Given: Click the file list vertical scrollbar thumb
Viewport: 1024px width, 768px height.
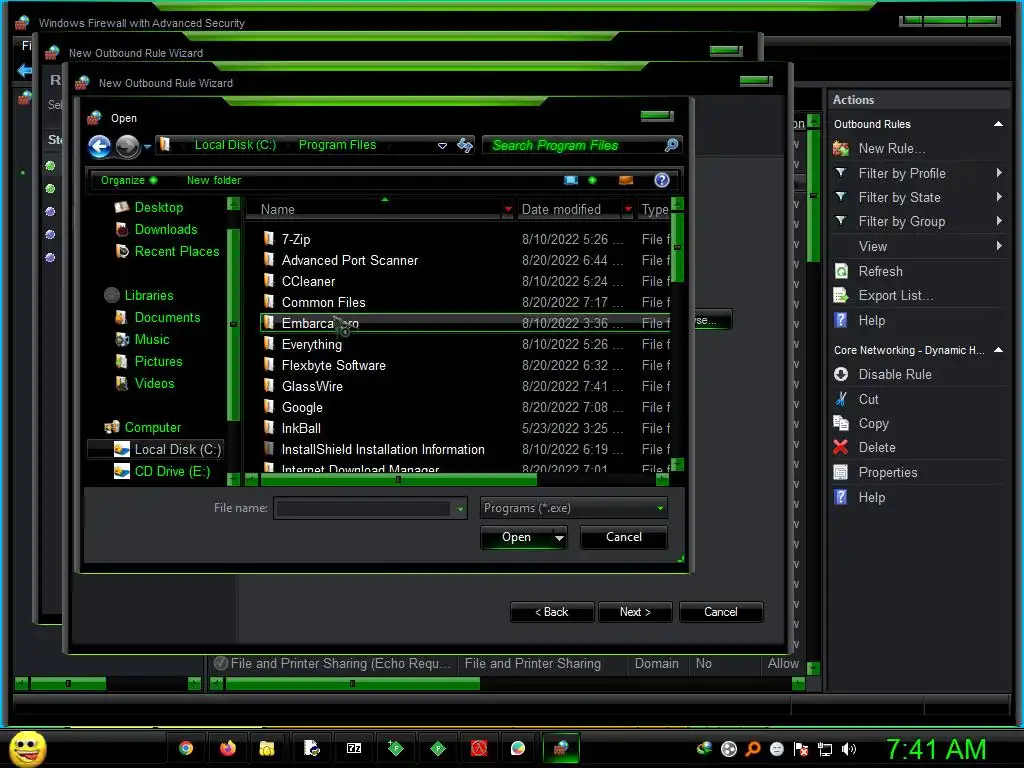Looking at the screenshot, I should 677,248.
